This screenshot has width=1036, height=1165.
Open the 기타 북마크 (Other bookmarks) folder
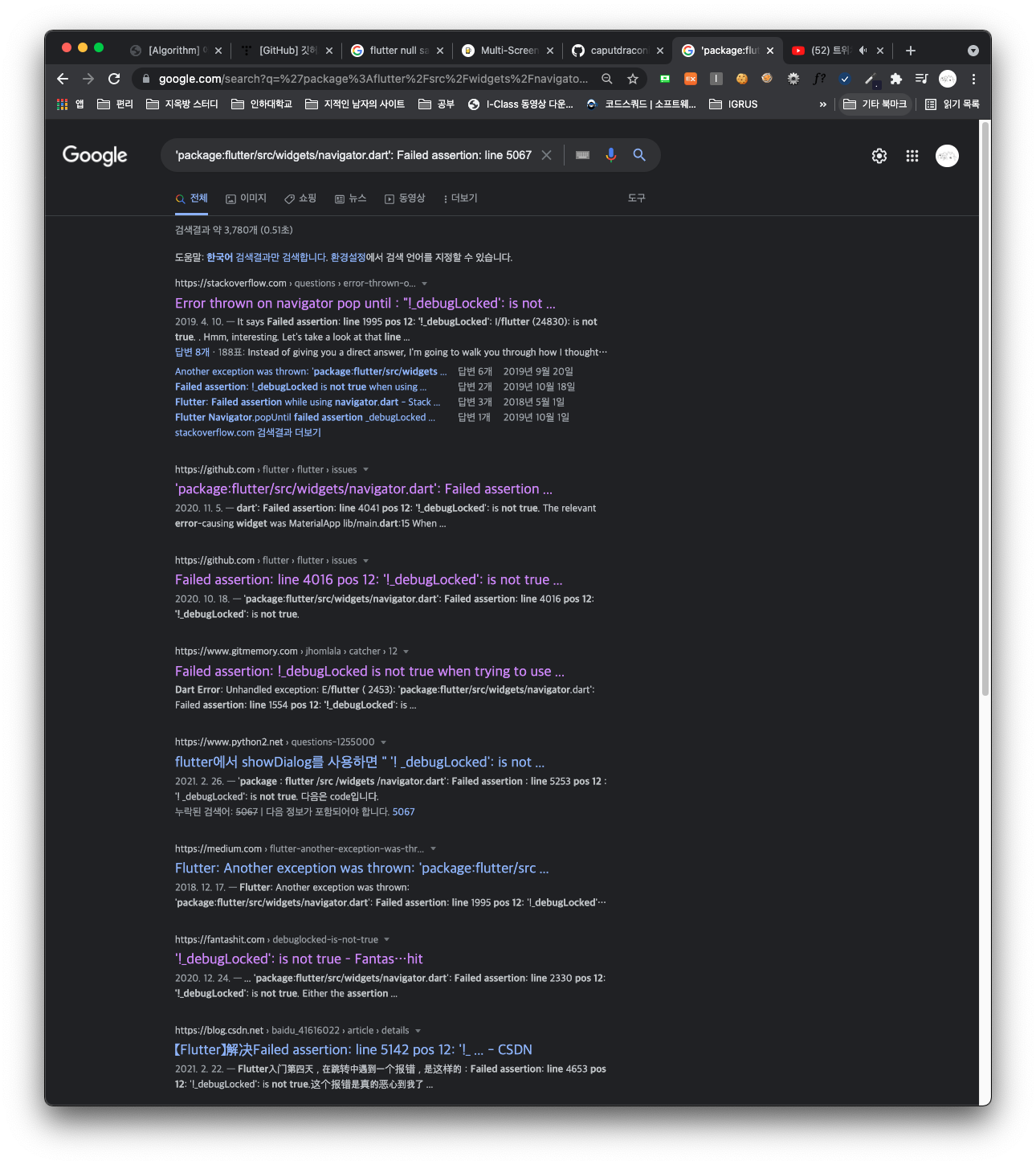point(875,104)
